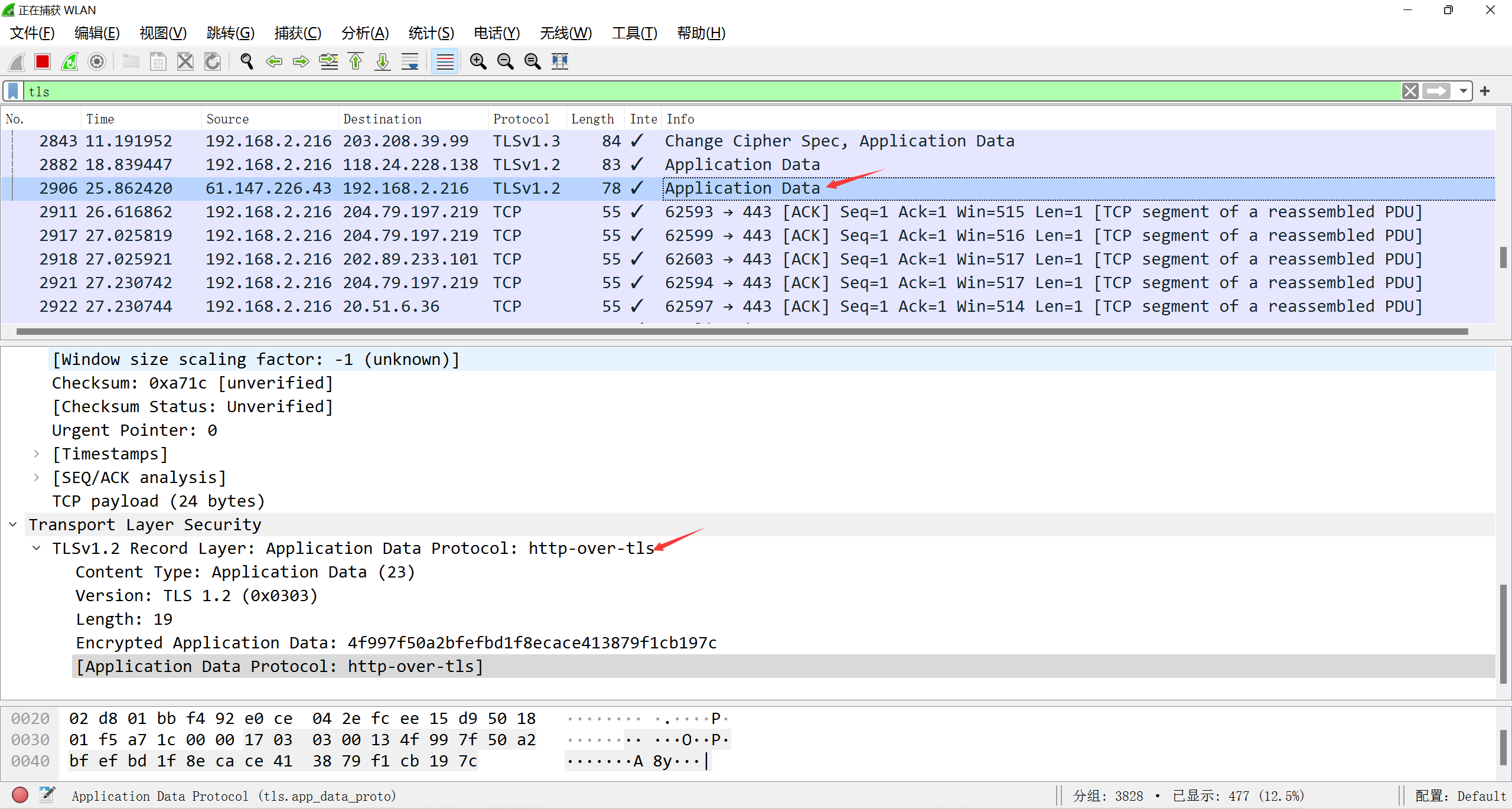
Task: Zoom out of the main window text
Action: [x=506, y=61]
